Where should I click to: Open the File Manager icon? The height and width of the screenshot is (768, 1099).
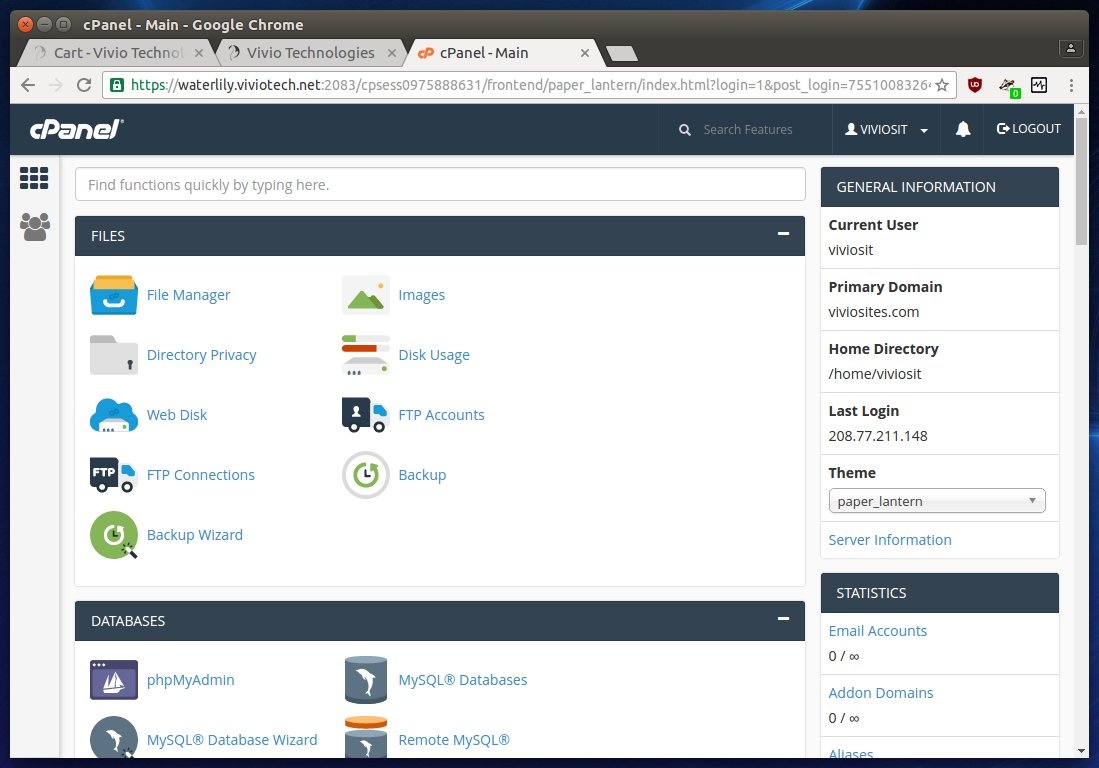tap(114, 295)
